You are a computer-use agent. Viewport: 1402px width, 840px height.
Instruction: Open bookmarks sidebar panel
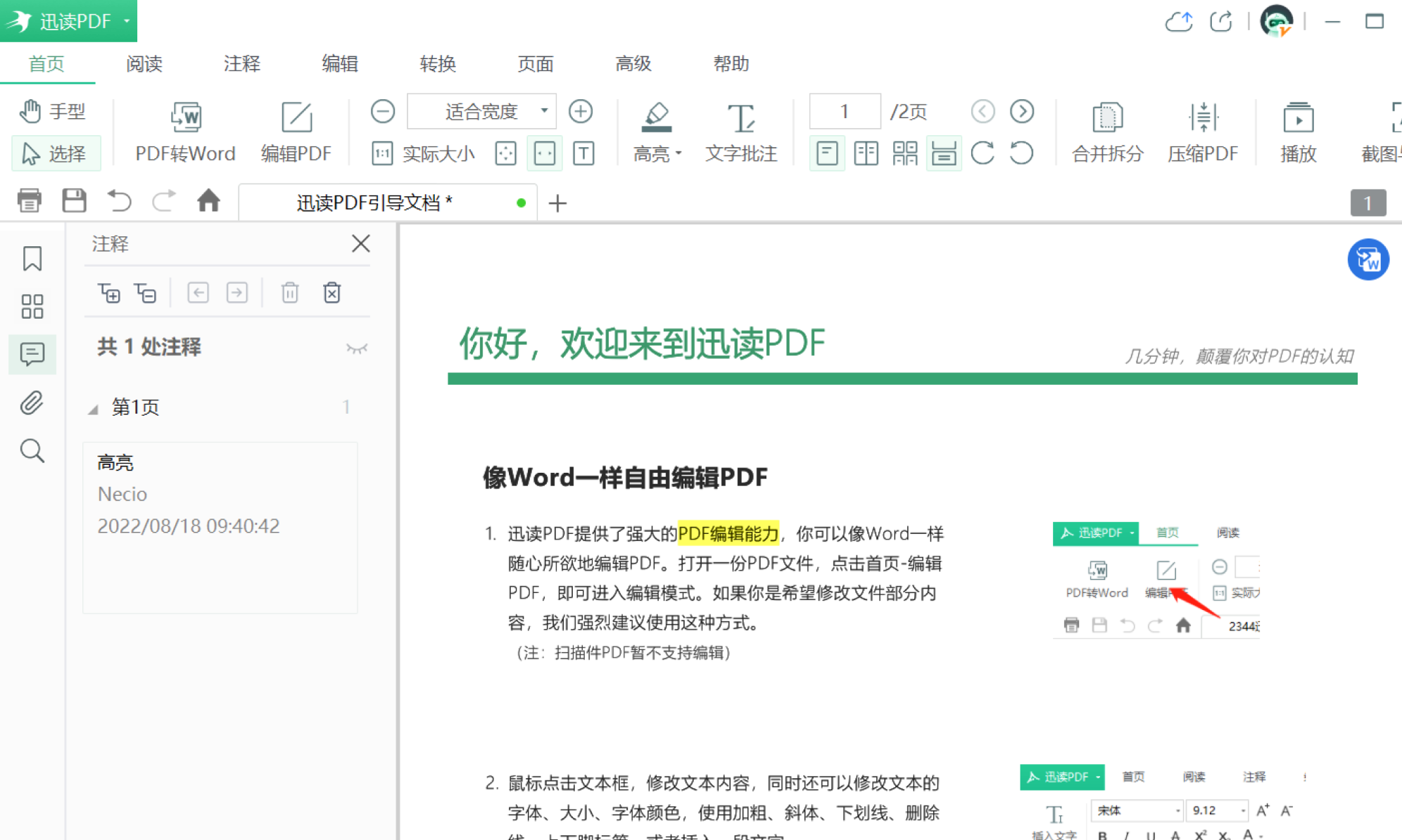click(x=32, y=258)
